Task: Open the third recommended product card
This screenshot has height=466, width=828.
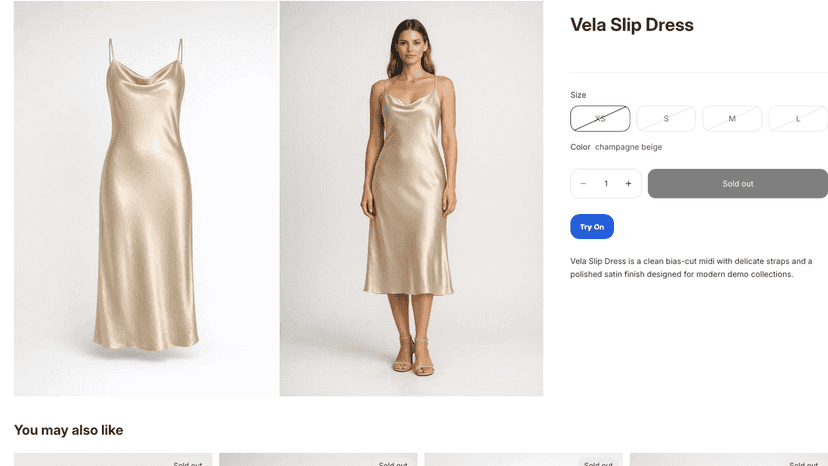Action: (523, 459)
